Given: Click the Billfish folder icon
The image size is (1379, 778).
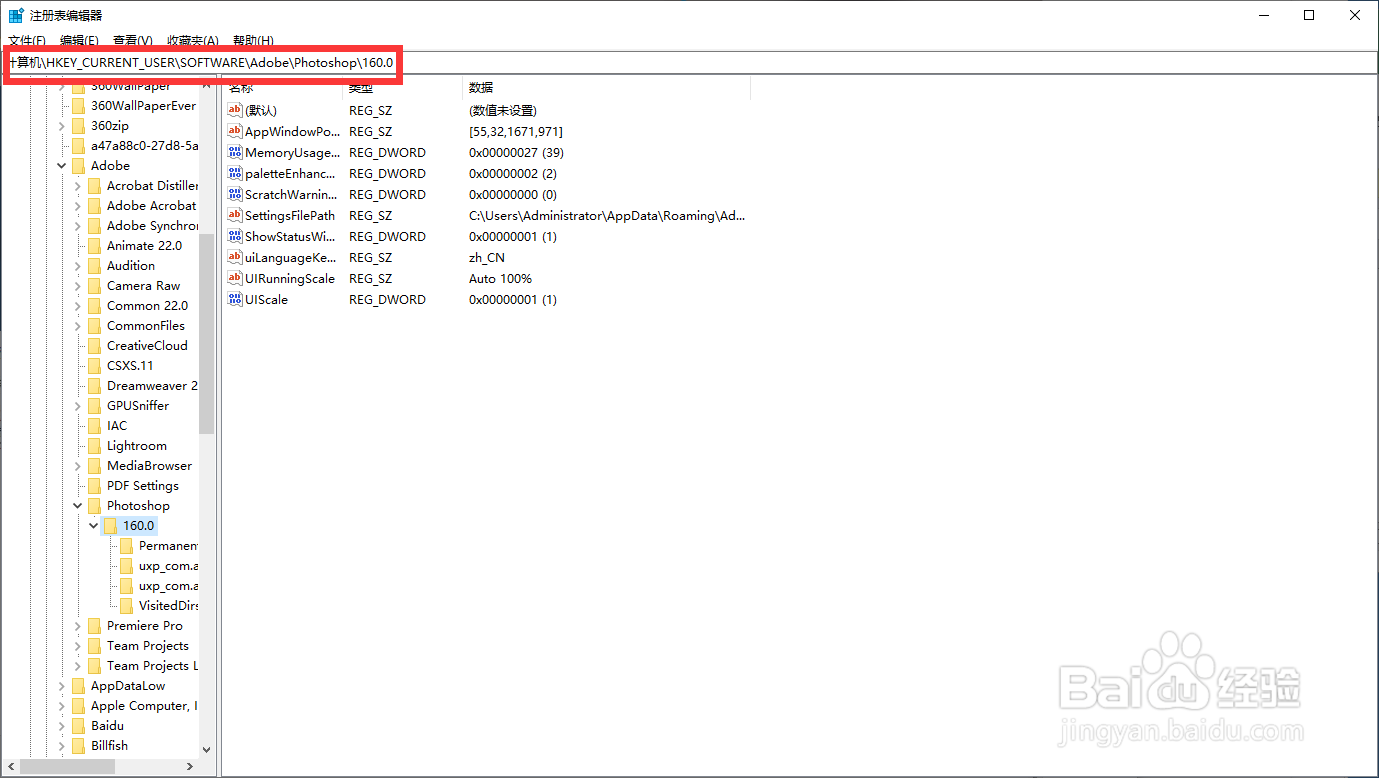Looking at the screenshot, I should (79, 746).
